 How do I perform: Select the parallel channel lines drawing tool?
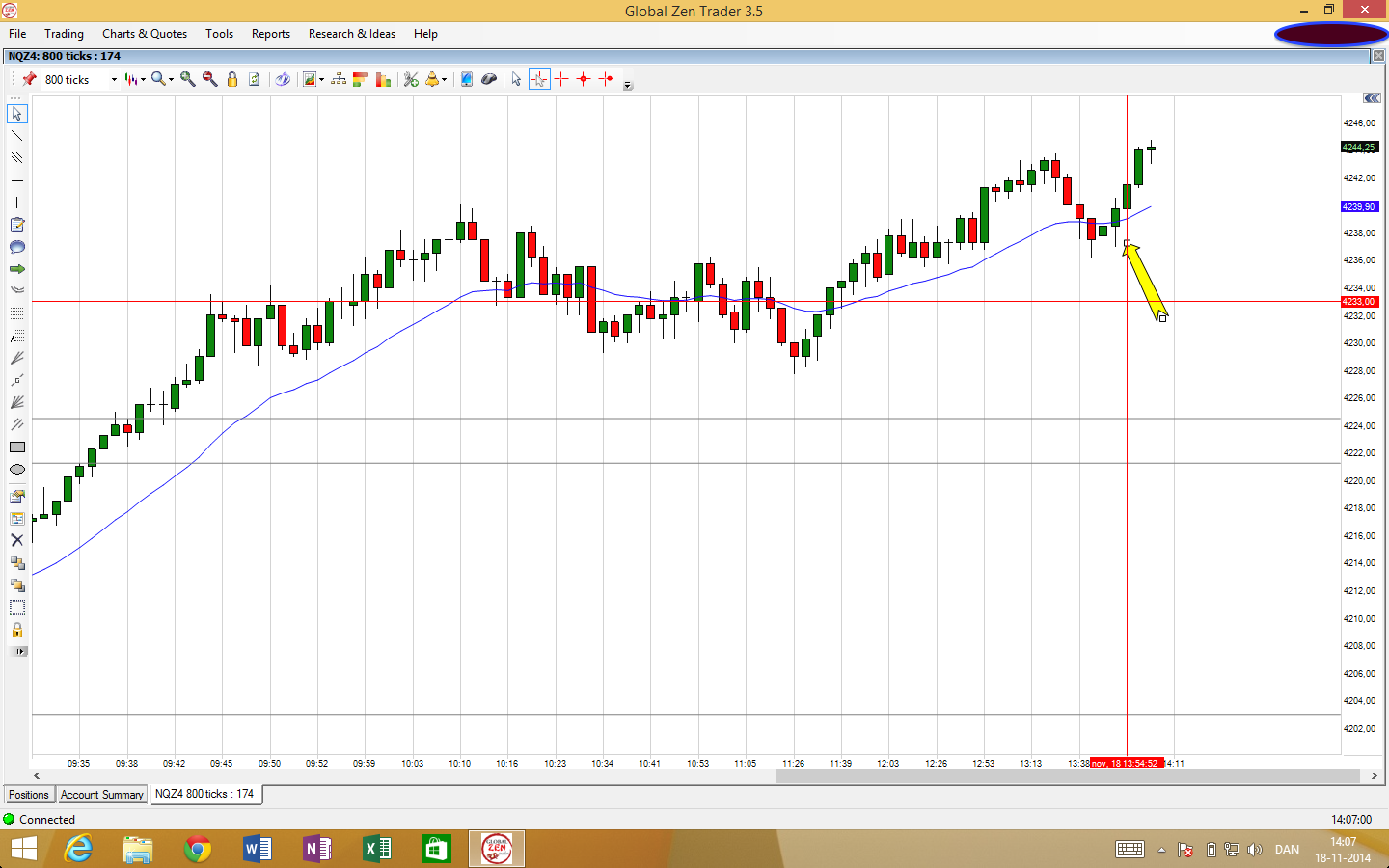[16, 158]
